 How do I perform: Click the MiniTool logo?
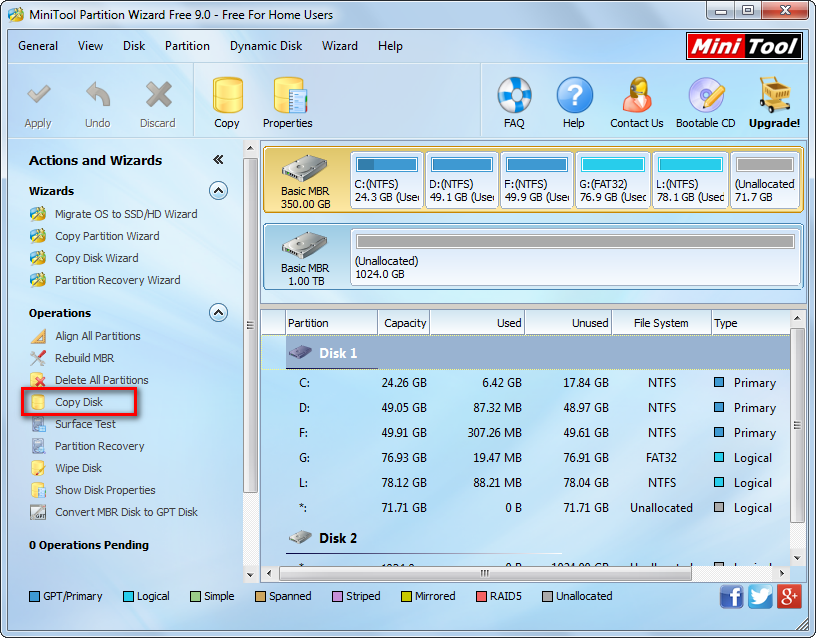(x=744, y=46)
